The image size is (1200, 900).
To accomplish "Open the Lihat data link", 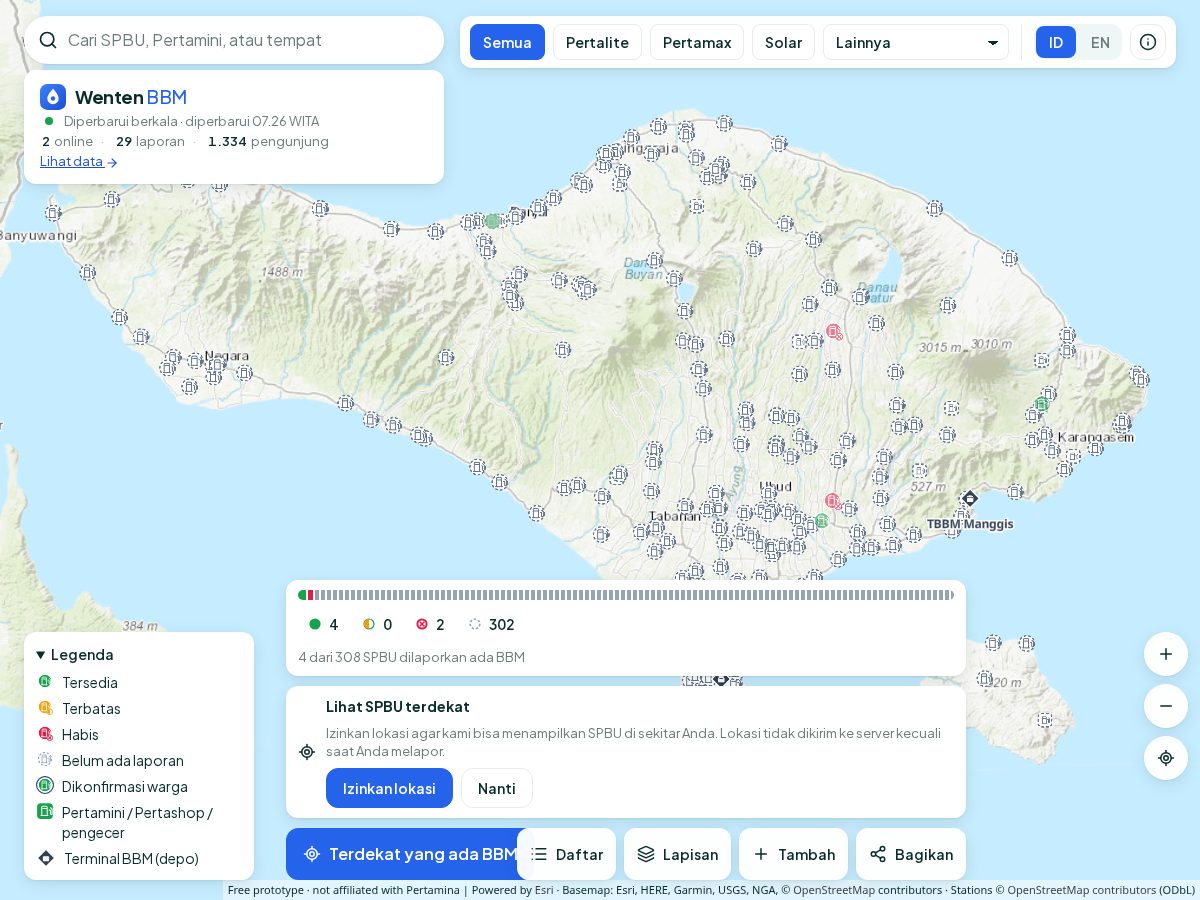I will pos(79,161).
